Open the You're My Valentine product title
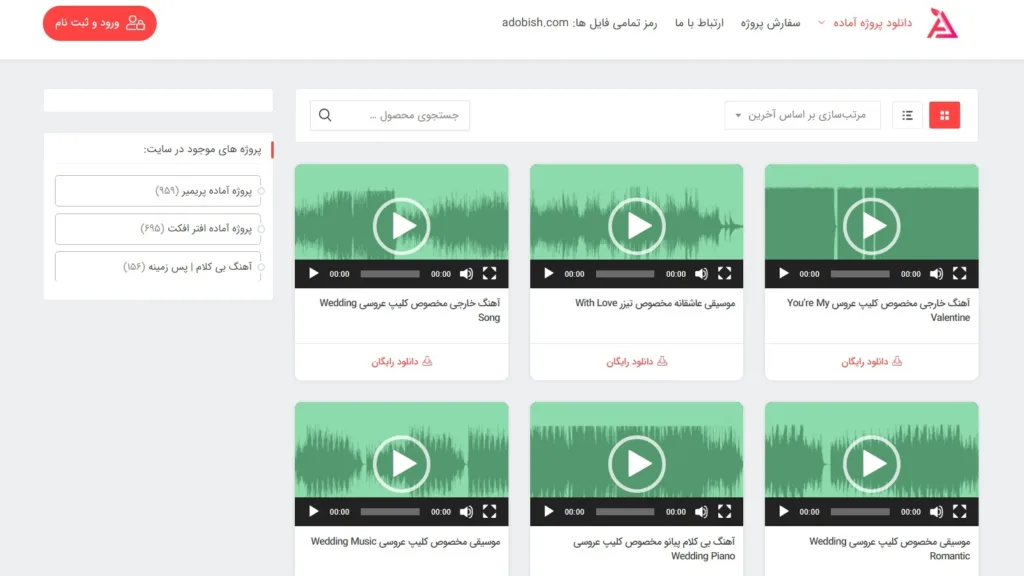 coord(878,310)
